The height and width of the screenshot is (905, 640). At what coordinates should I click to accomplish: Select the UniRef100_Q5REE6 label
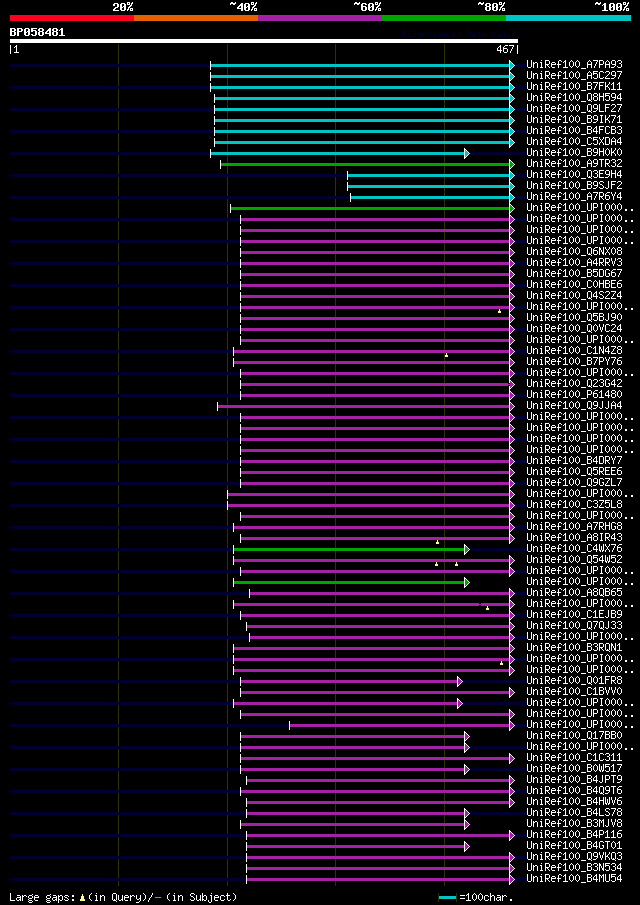(x=574, y=471)
